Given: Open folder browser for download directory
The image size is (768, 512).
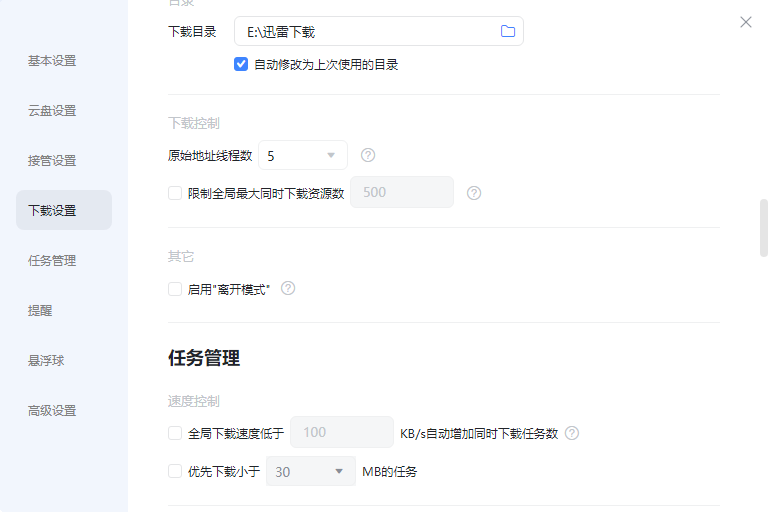Looking at the screenshot, I should (508, 31).
